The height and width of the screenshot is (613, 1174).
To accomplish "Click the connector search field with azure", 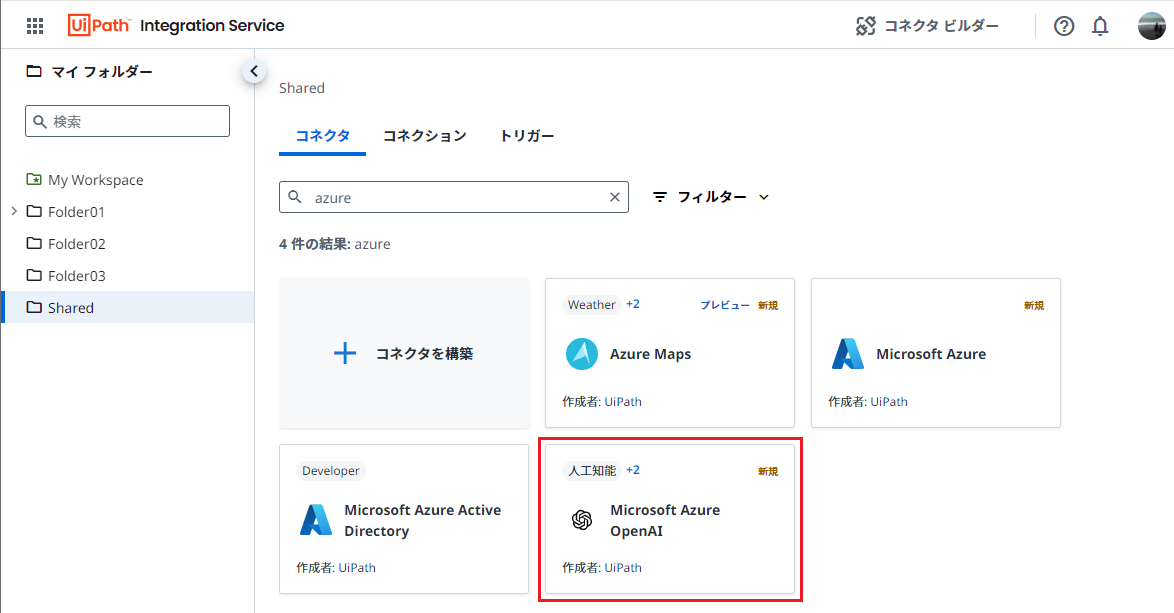I will click(x=454, y=197).
